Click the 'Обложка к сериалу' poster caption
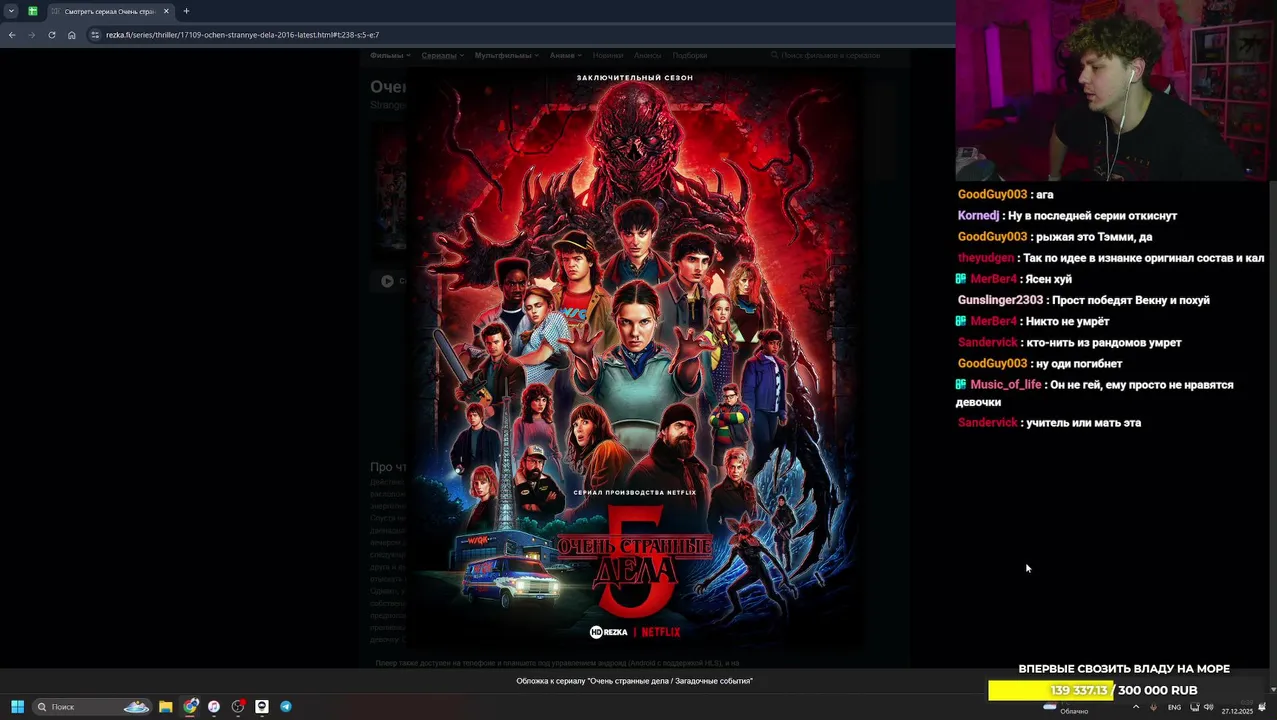Viewport: 1277px width, 720px height. 634,681
